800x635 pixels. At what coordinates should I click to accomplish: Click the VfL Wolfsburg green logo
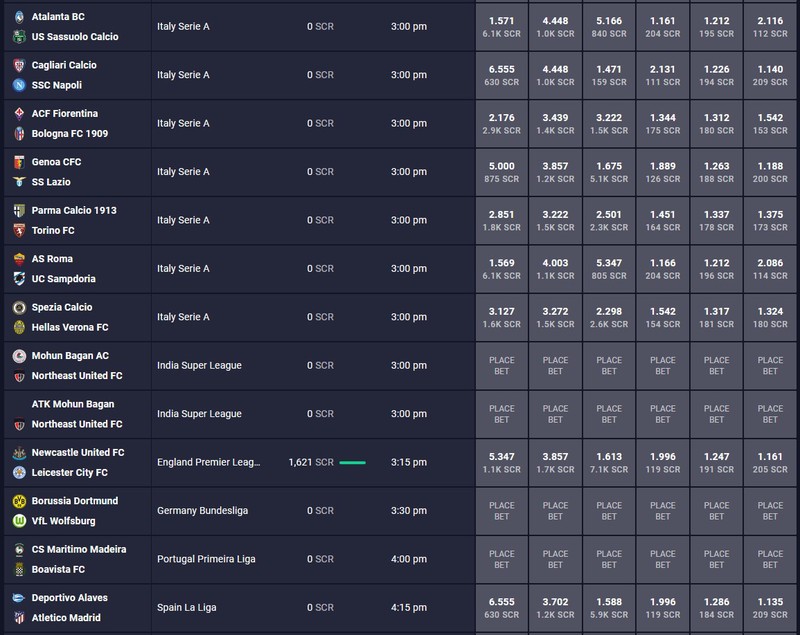19,521
